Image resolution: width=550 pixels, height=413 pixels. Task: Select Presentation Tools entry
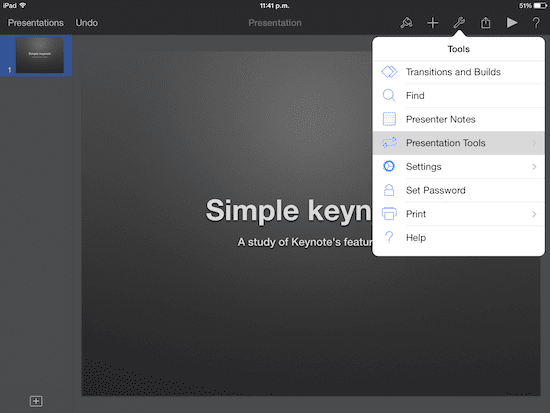click(458, 143)
